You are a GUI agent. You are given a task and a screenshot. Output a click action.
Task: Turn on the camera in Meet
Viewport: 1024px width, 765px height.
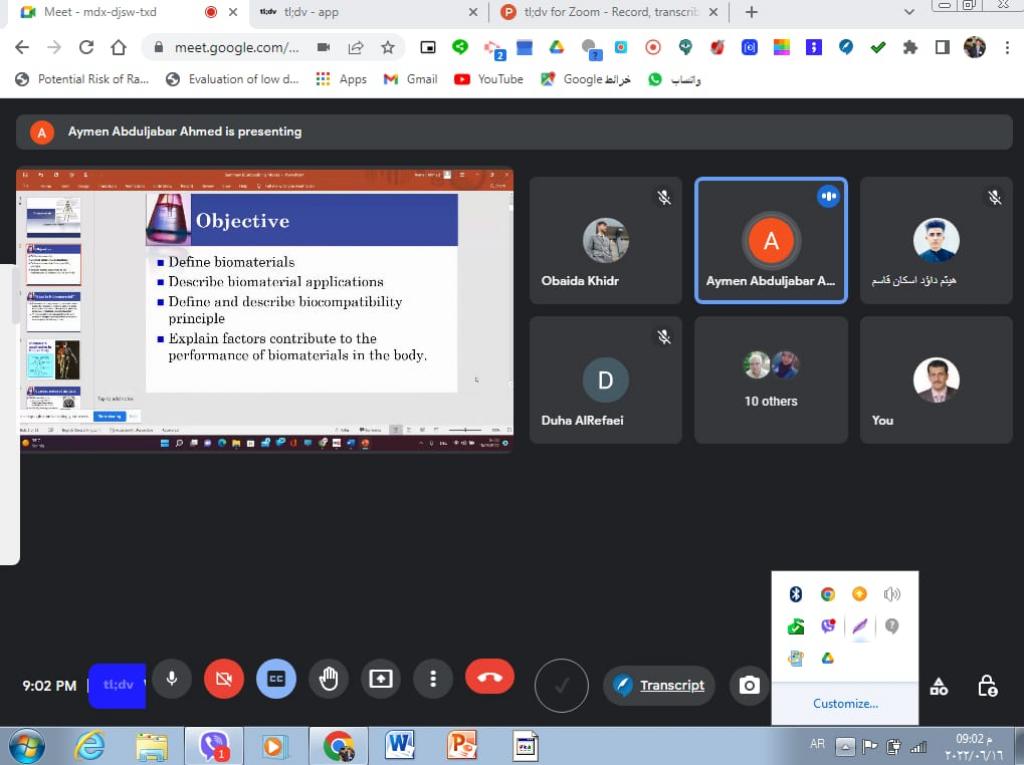click(224, 679)
